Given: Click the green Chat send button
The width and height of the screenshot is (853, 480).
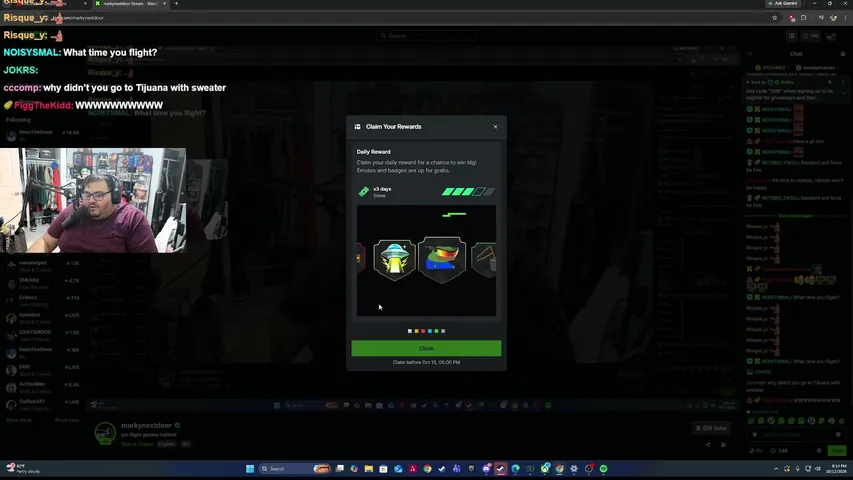Looking at the screenshot, I should pyautogui.click(x=837, y=451).
